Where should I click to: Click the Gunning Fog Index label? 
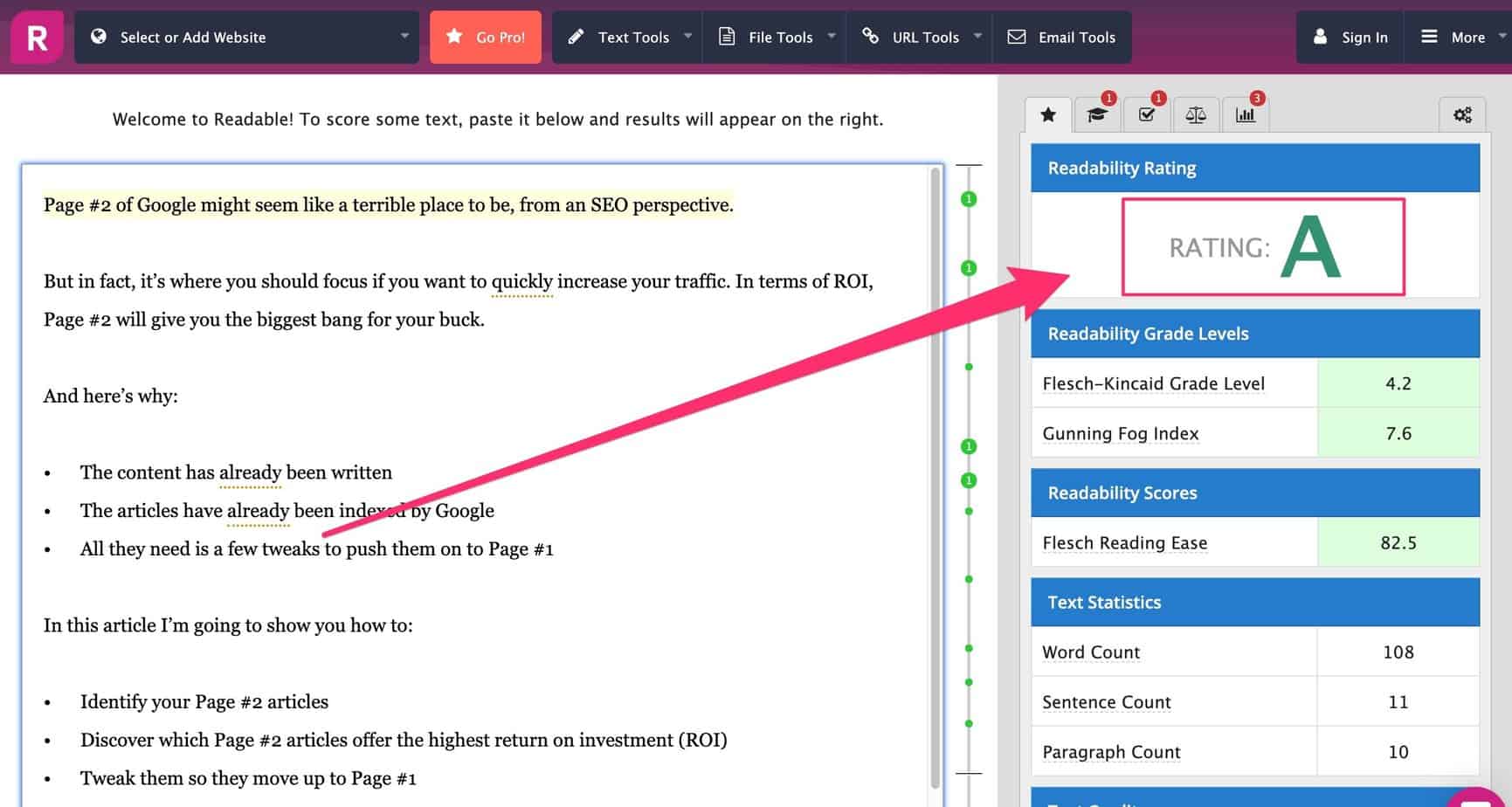tap(1120, 433)
